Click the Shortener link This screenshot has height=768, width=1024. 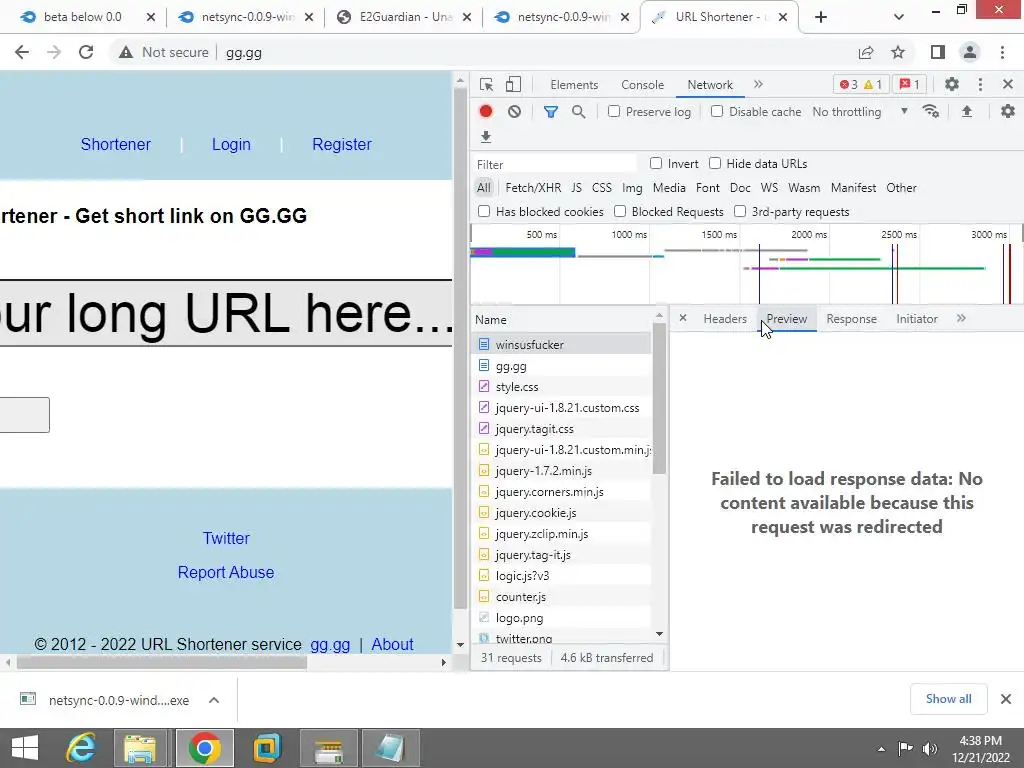click(116, 144)
